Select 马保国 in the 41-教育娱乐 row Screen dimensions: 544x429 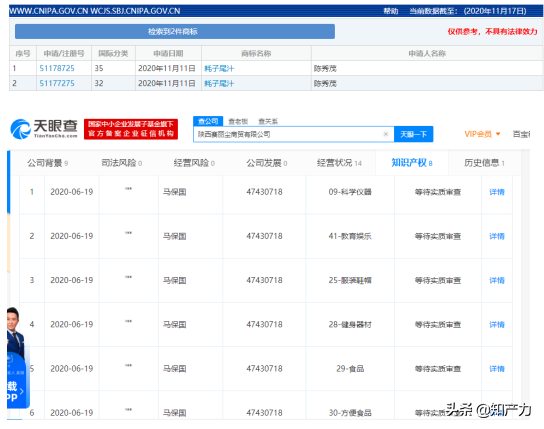175,236
